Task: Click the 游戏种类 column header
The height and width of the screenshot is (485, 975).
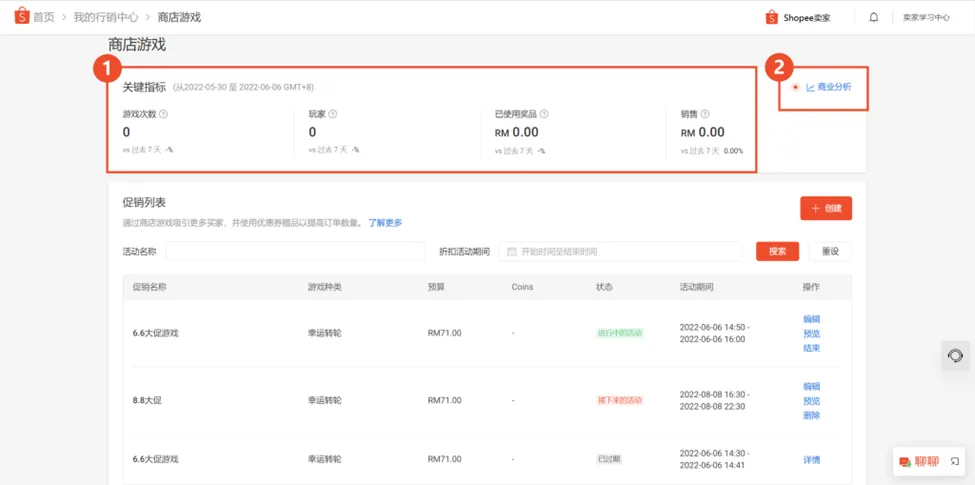Action: [325, 287]
